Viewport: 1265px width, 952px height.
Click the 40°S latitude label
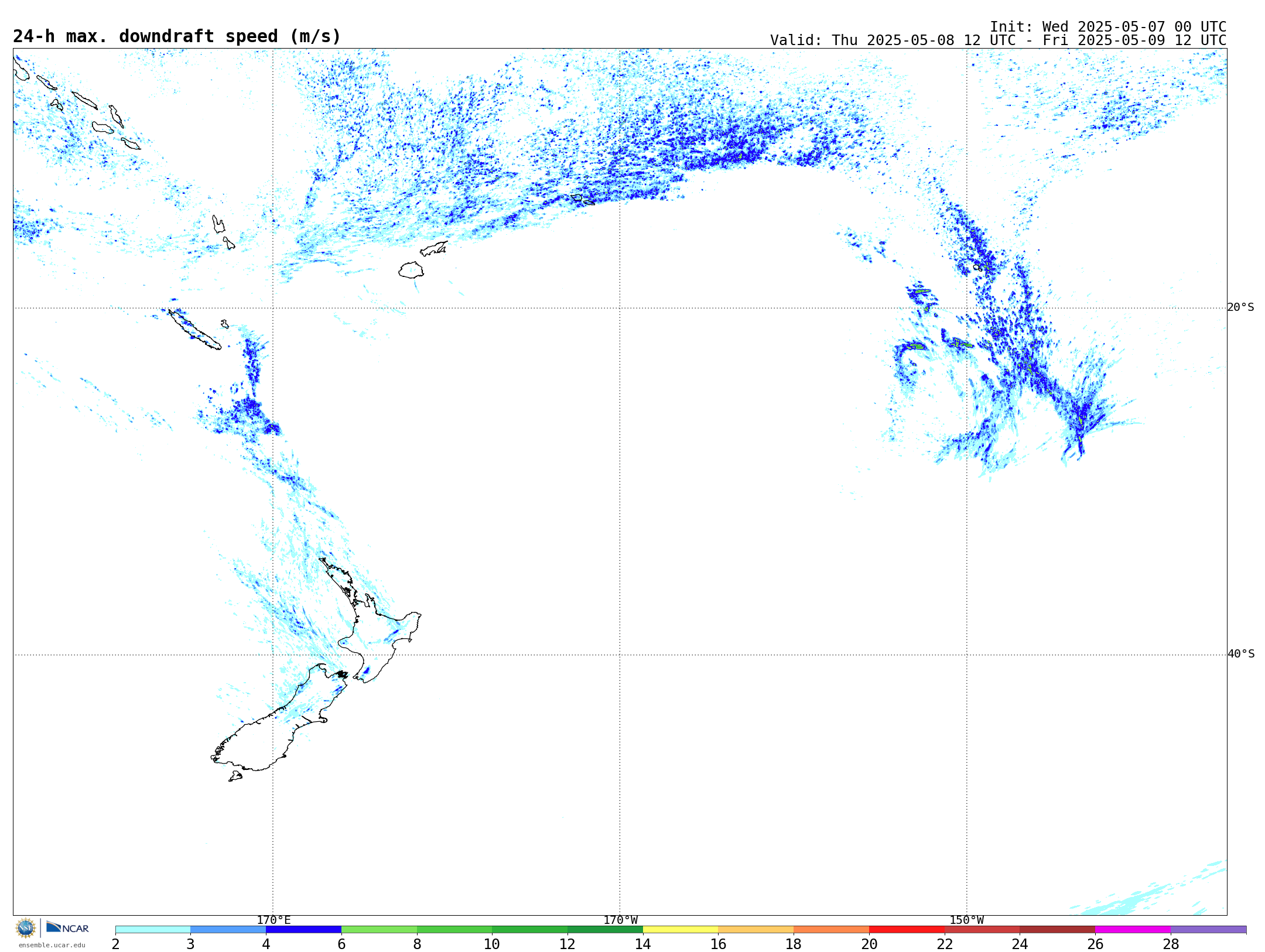tap(1240, 654)
